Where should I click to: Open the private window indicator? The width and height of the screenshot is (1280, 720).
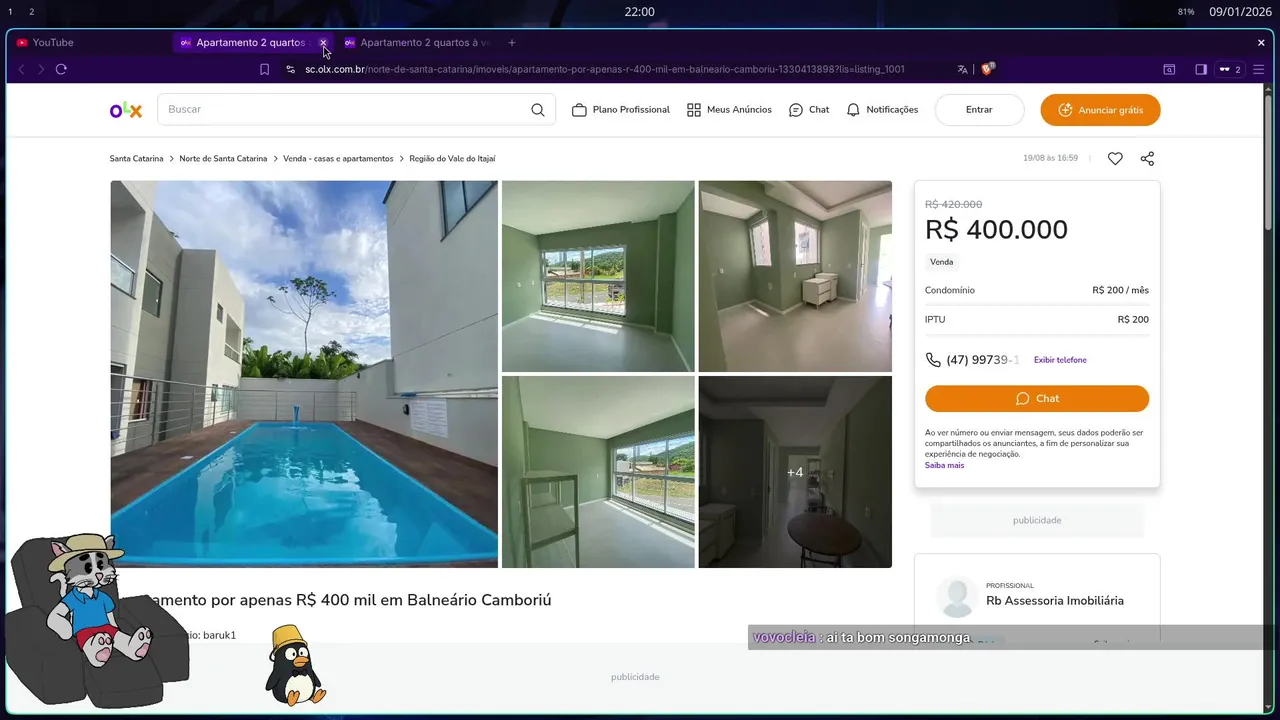(x=1229, y=69)
